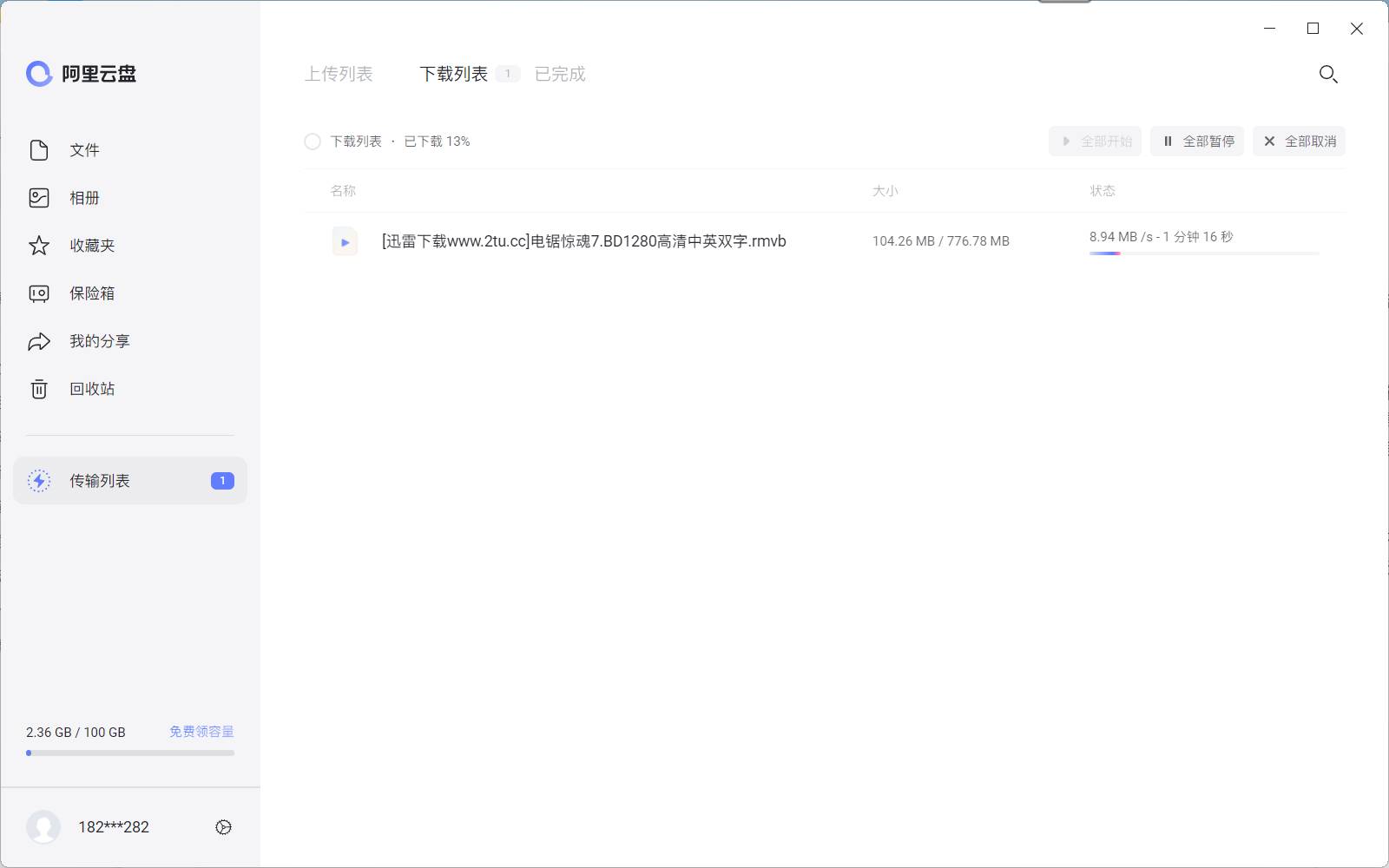Click the 免费领容量 link
Image resolution: width=1389 pixels, height=868 pixels.
(200, 731)
